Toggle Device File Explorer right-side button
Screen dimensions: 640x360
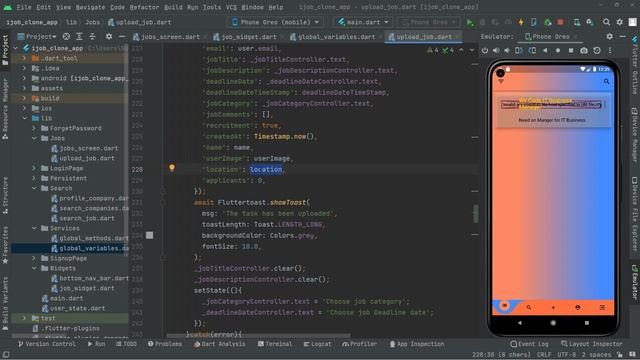[x=635, y=214]
